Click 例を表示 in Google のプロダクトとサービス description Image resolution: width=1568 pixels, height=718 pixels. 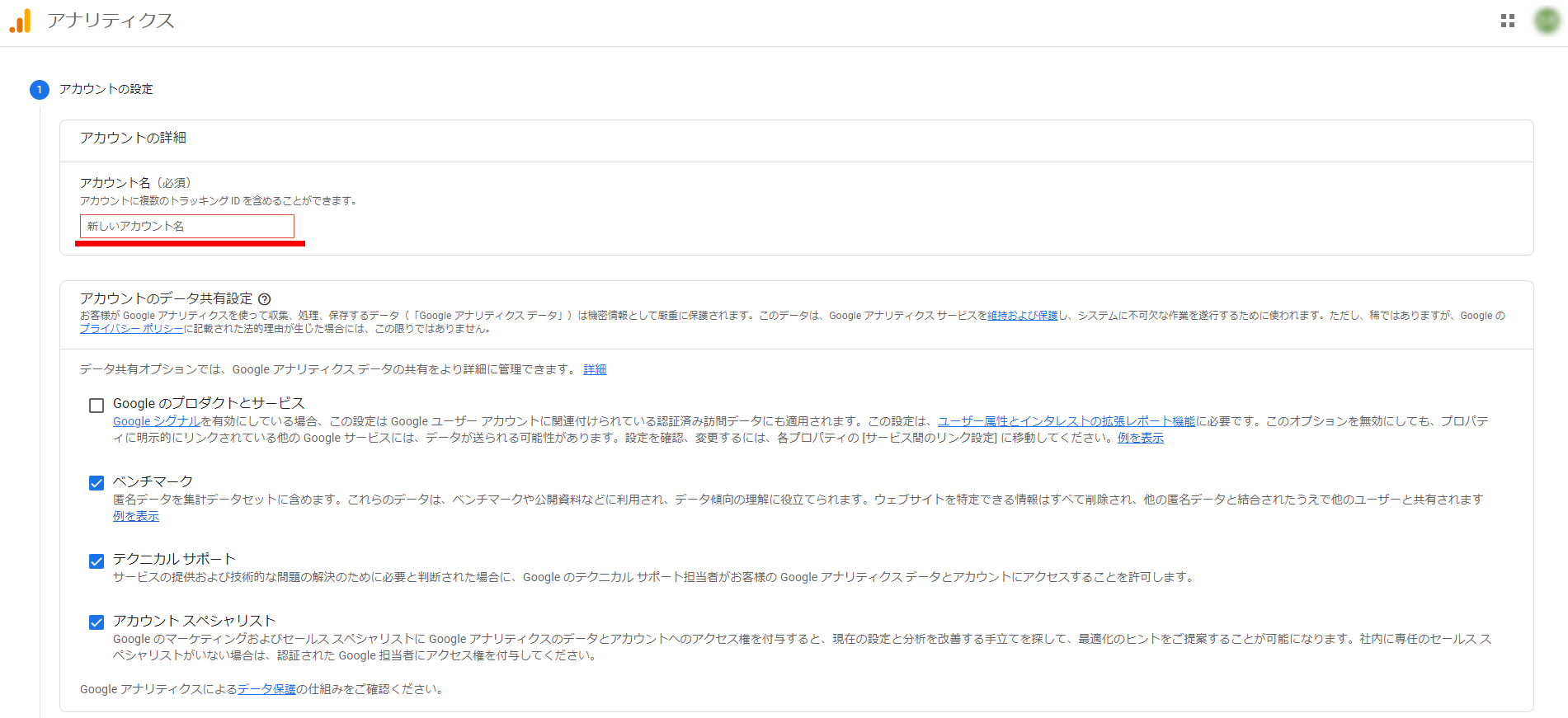(x=1141, y=438)
